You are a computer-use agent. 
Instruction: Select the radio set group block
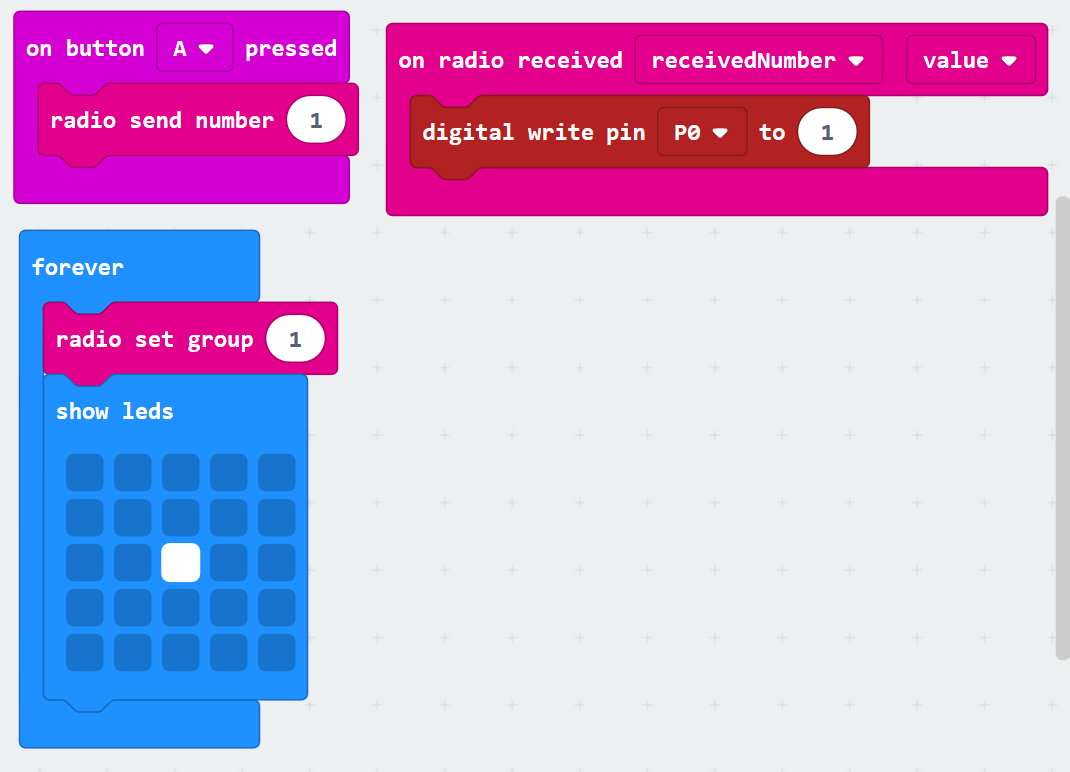click(153, 340)
